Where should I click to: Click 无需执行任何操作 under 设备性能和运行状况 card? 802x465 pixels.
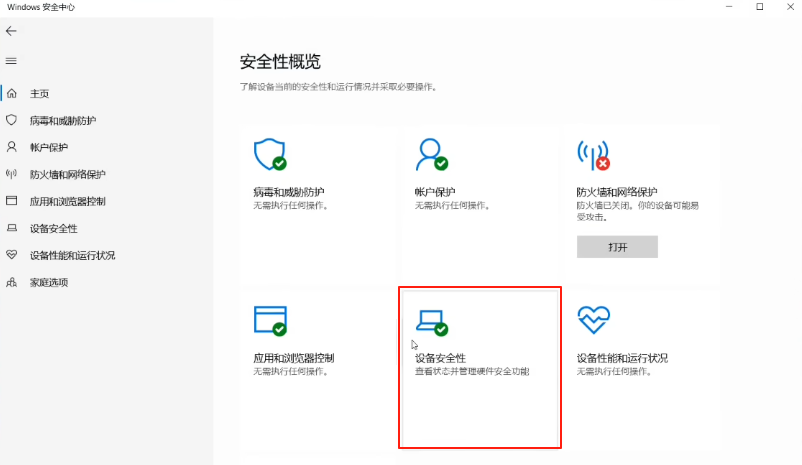[x=614, y=371]
